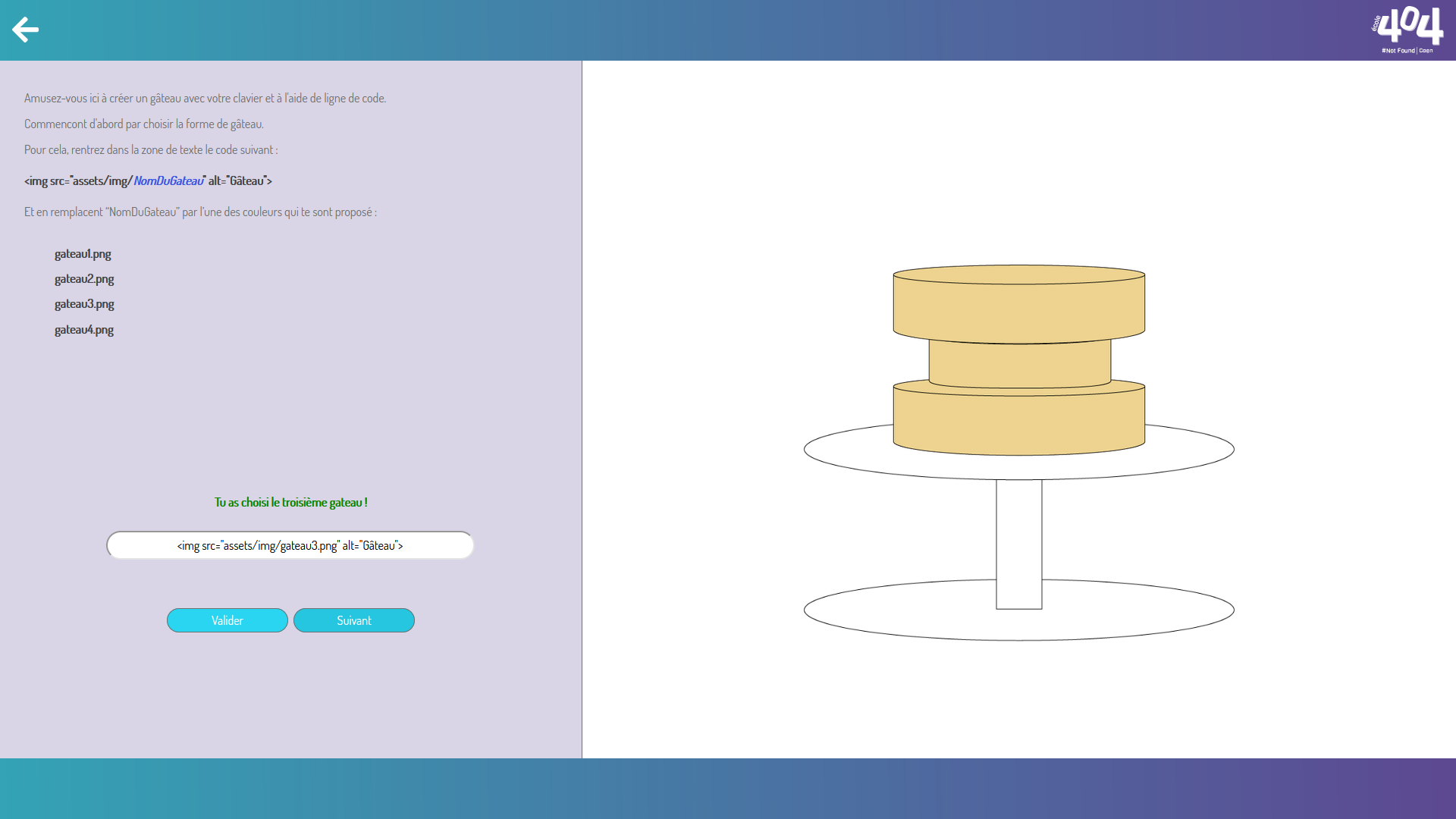Screen dimensions: 1456x819
Task: Click the top tier of cake
Action: 1018,307
